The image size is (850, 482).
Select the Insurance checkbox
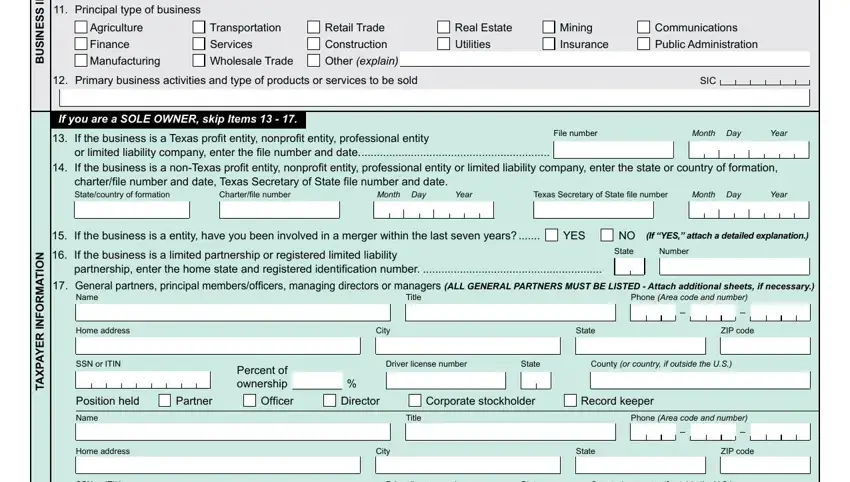point(549,44)
